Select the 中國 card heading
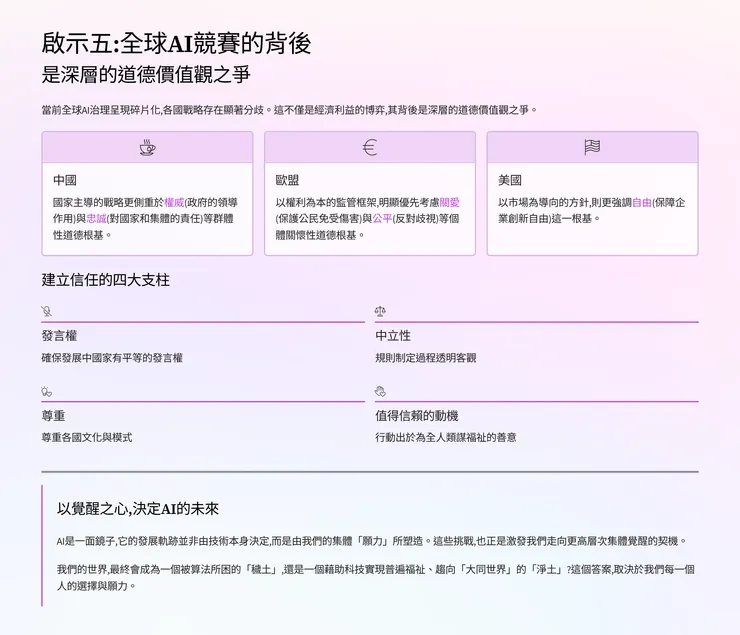The width and height of the screenshot is (740, 635). coord(65,180)
